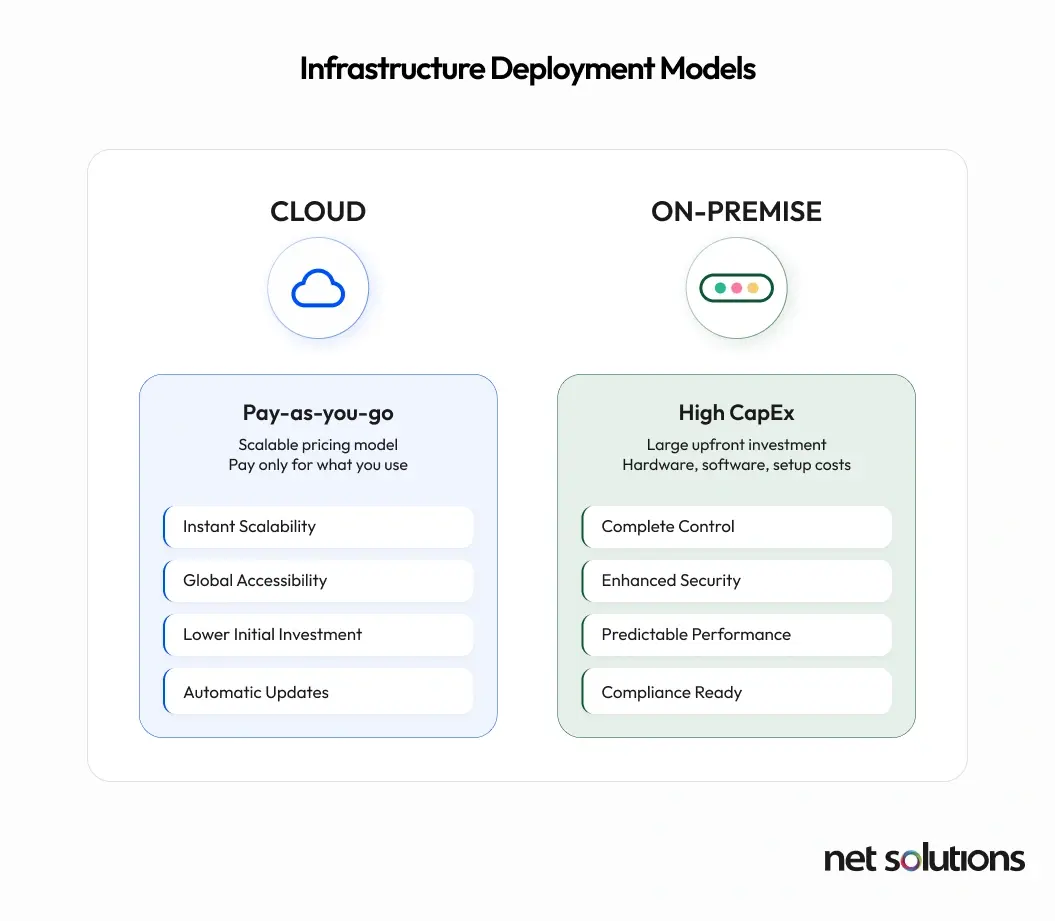Click the Infrastructure Deployment Models title
Image resolution: width=1055 pixels, height=921 pixels.
(x=528, y=69)
